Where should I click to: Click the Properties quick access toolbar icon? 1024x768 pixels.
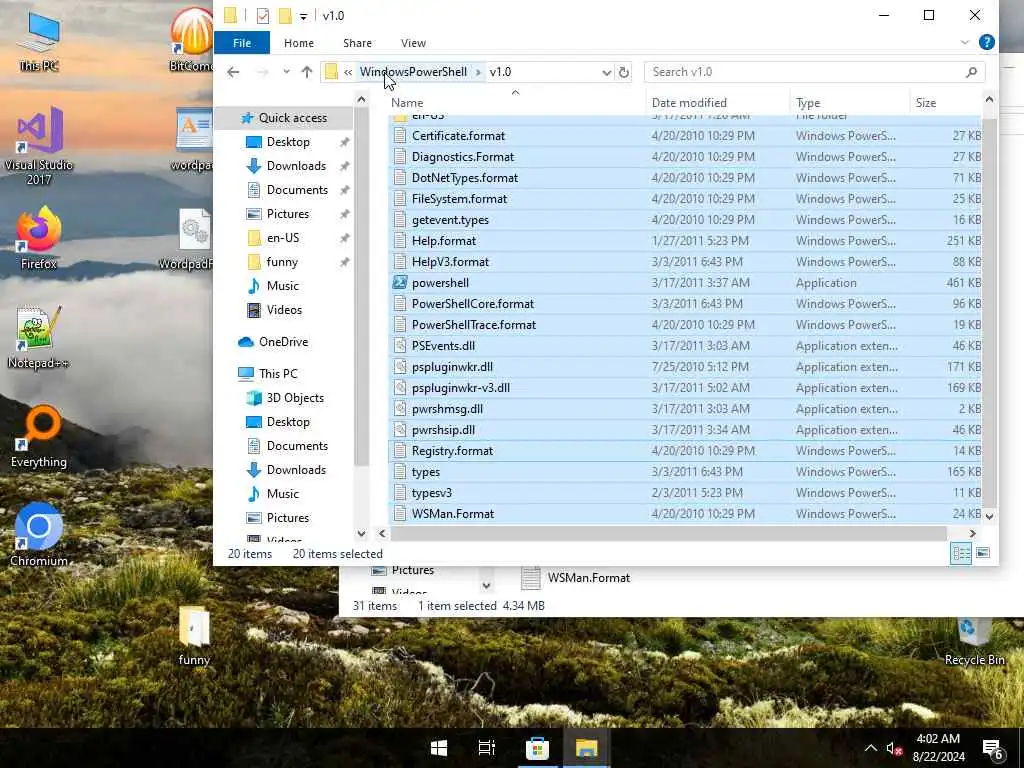click(x=263, y=16)
